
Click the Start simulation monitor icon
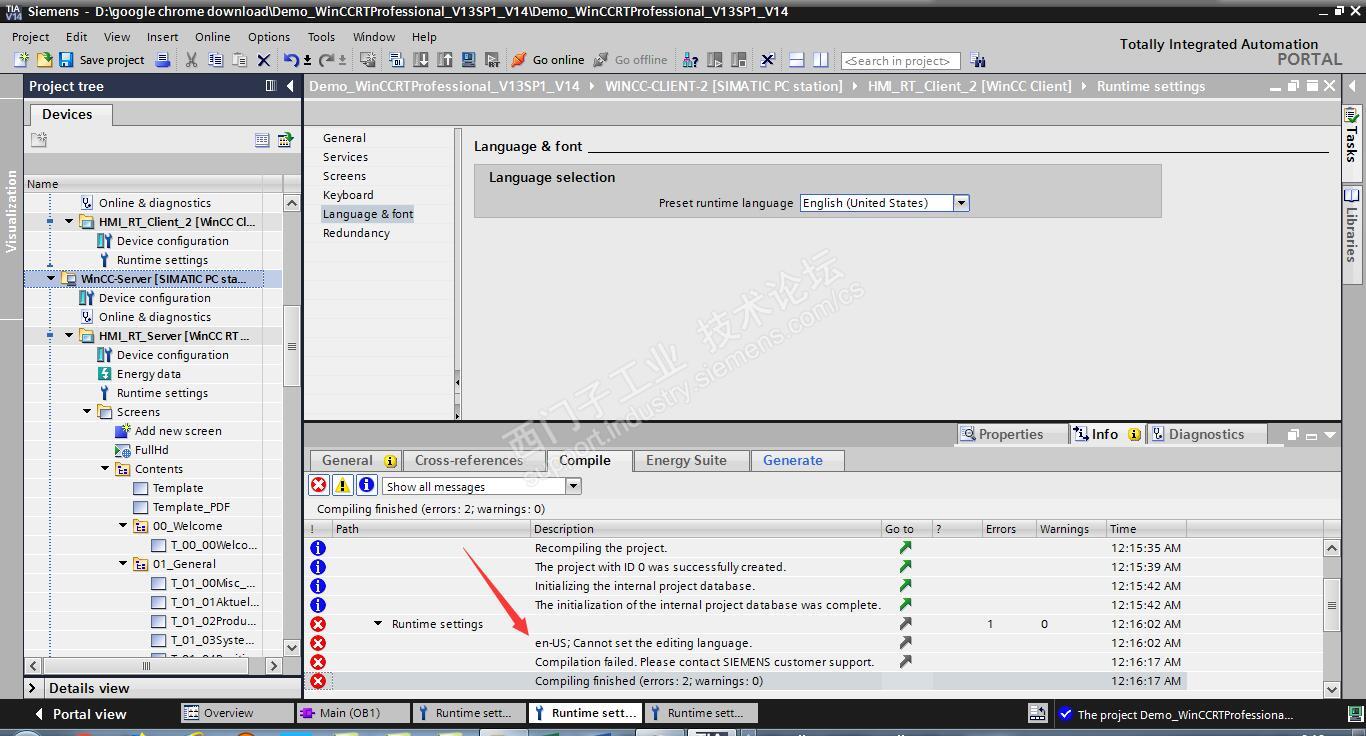pyautogui.click(x=468, y=60)
